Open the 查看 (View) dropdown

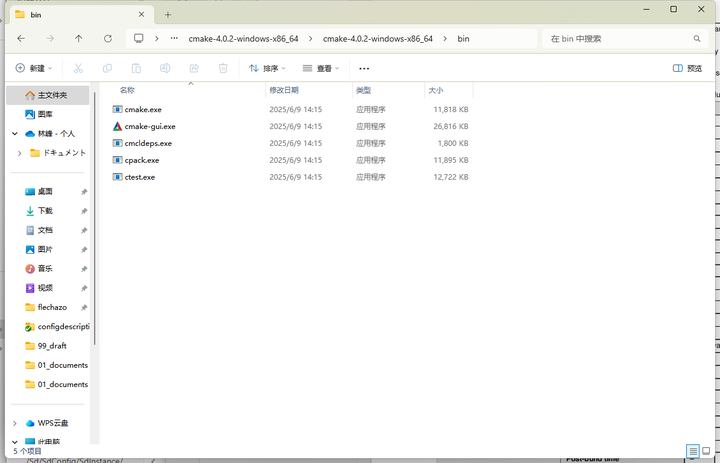click(x=321, y=68)
